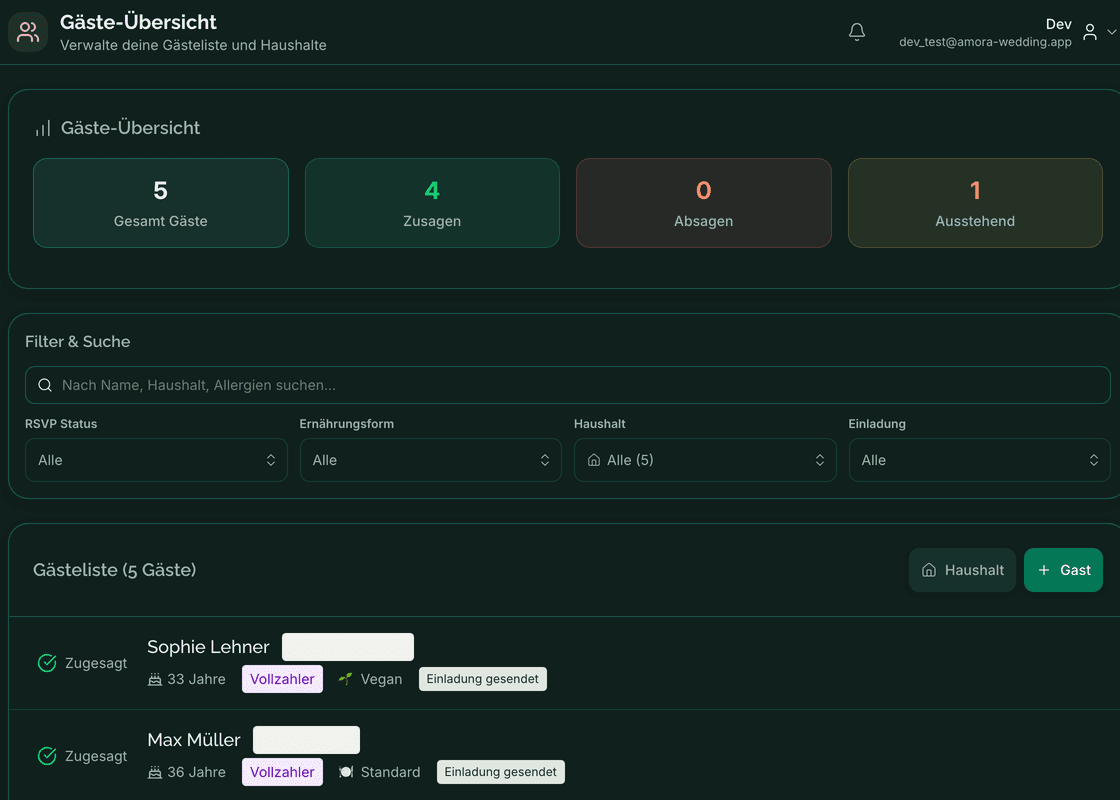
Task: Open the Haushalt filter dropdown
Action: (705, 460)
